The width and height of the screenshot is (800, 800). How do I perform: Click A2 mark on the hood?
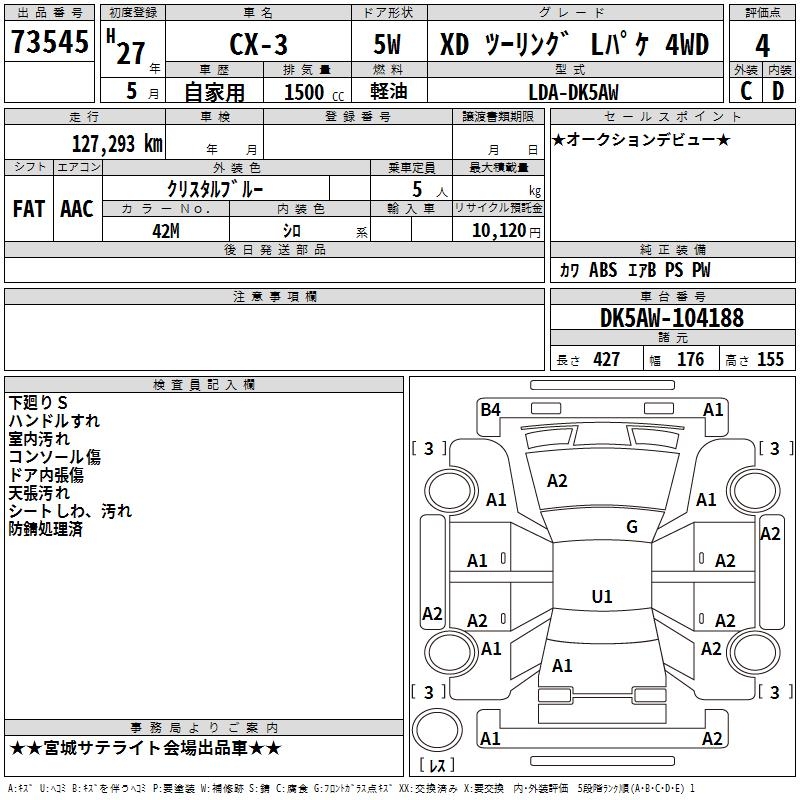pyautogui.click(x=557, y=481)
